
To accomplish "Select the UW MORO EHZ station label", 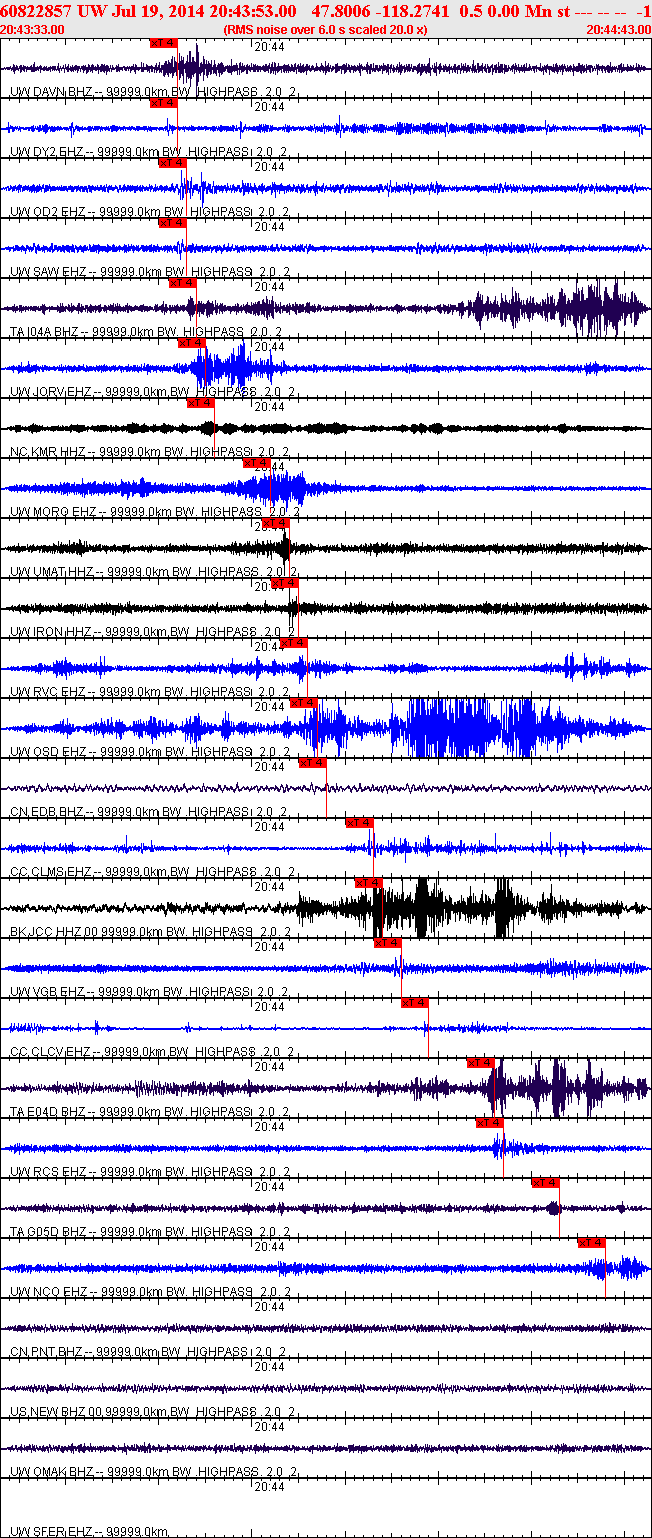I will pyautogui.click(x=53, y=511).
